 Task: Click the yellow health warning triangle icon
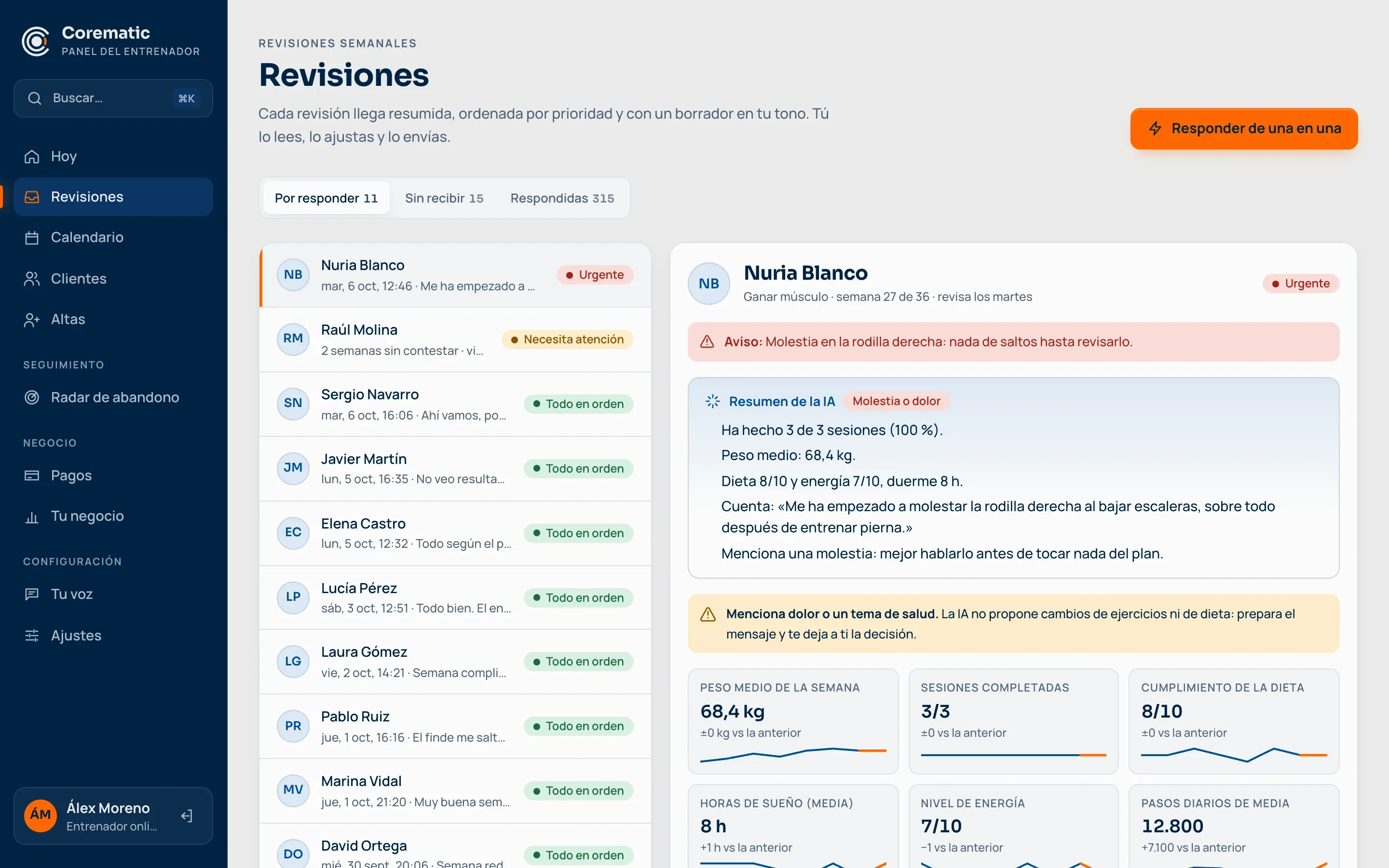[708, 614]
